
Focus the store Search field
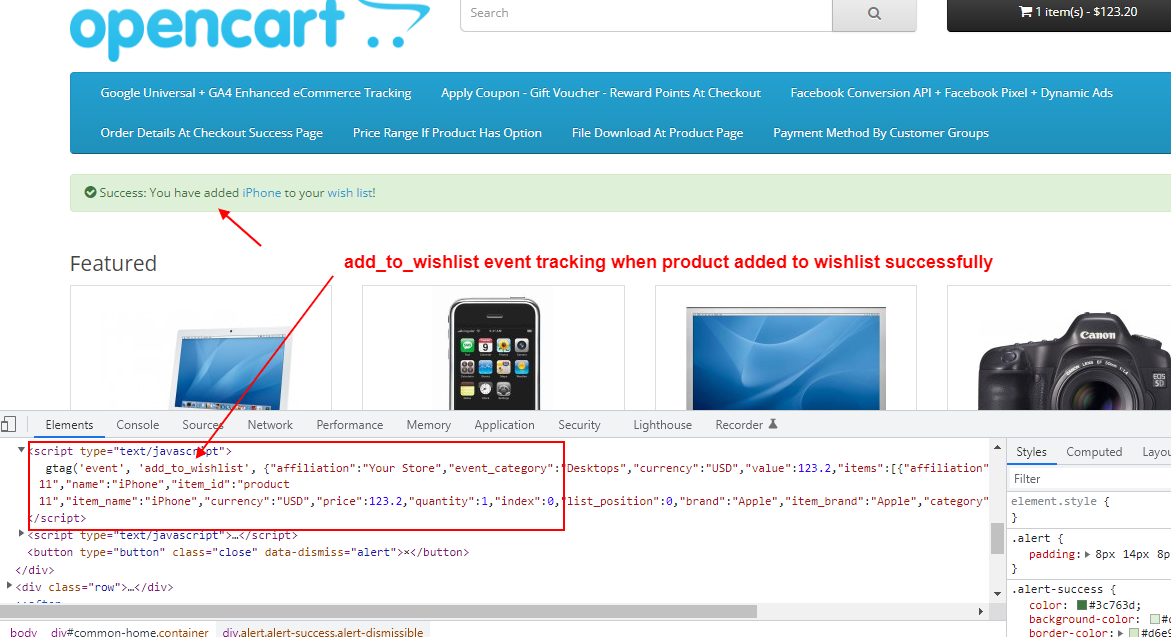click(x=647, y=13)
